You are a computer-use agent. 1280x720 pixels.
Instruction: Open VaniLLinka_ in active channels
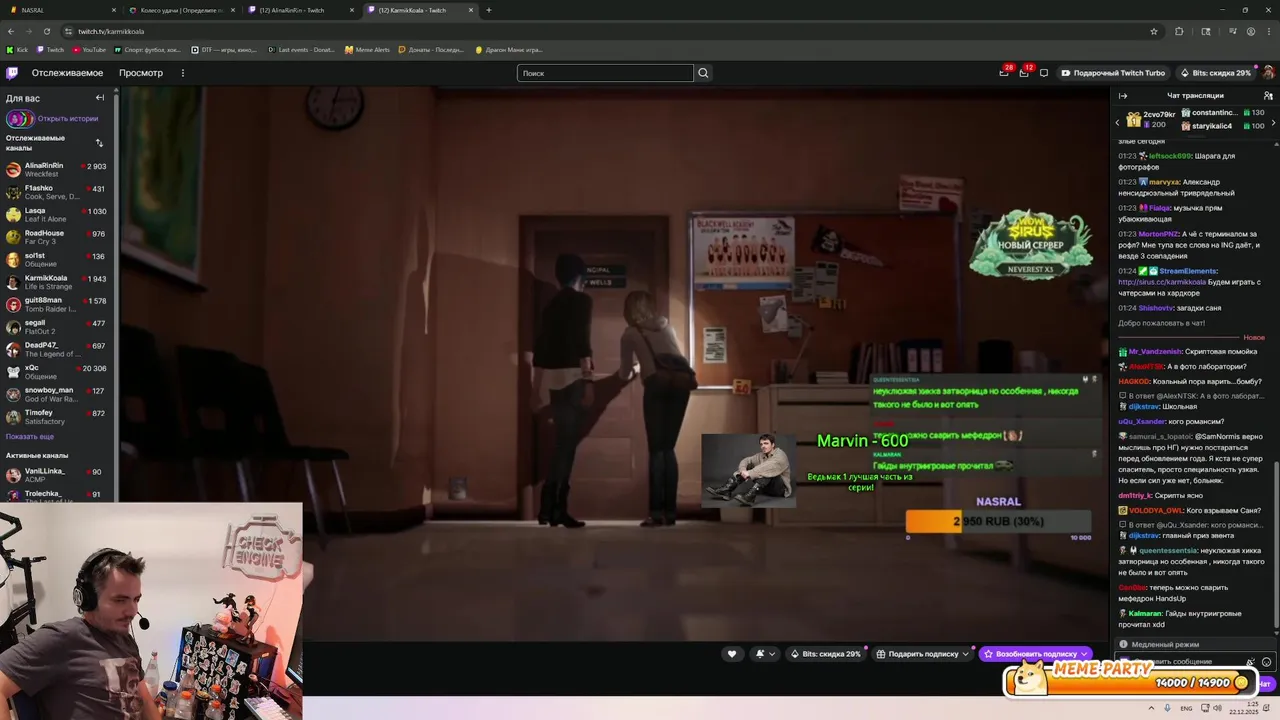(x=56, y=475)
